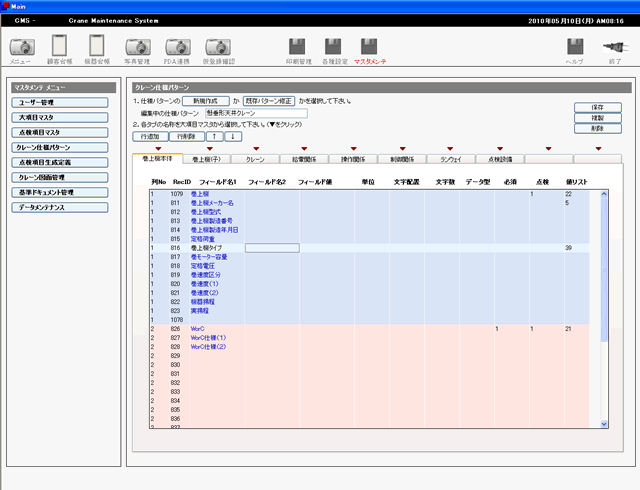Switch to the 給電関係 tab
This screenshot has height=490, width=640.
[x=304, y=159]
